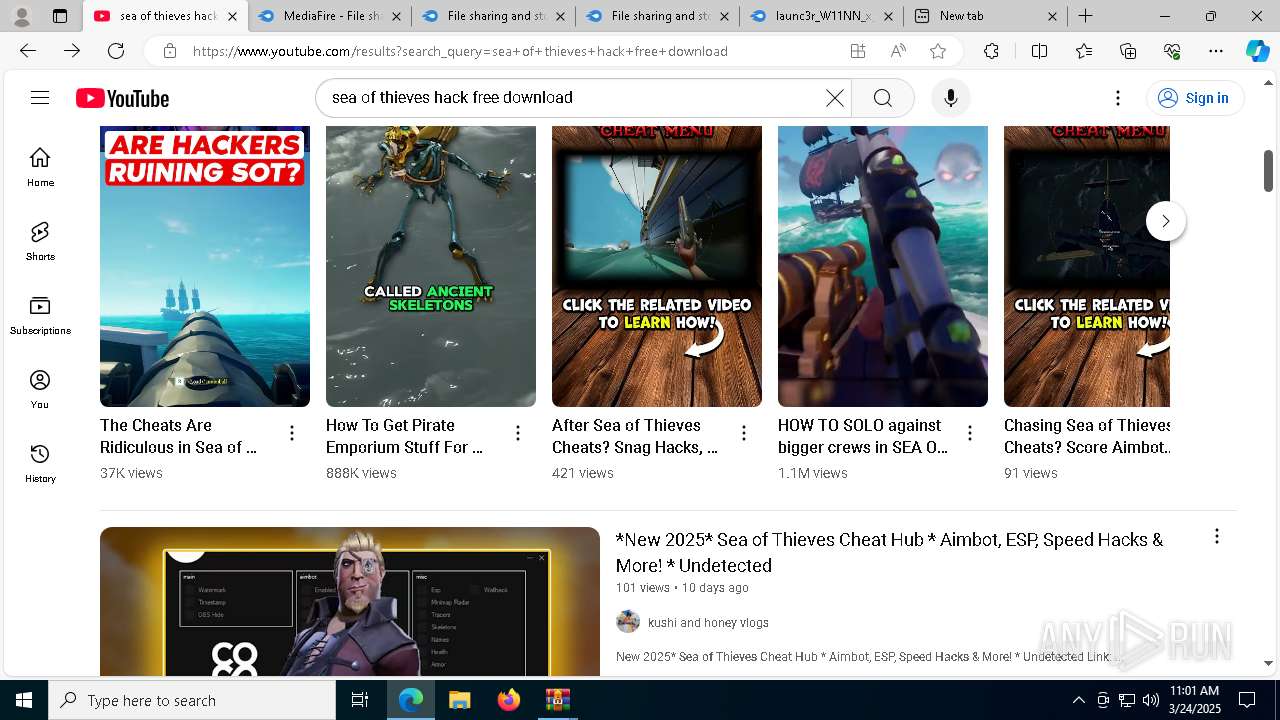
Task: Play the Ancient Skeletons short thumbnail
Action: (x=431, y=266)
